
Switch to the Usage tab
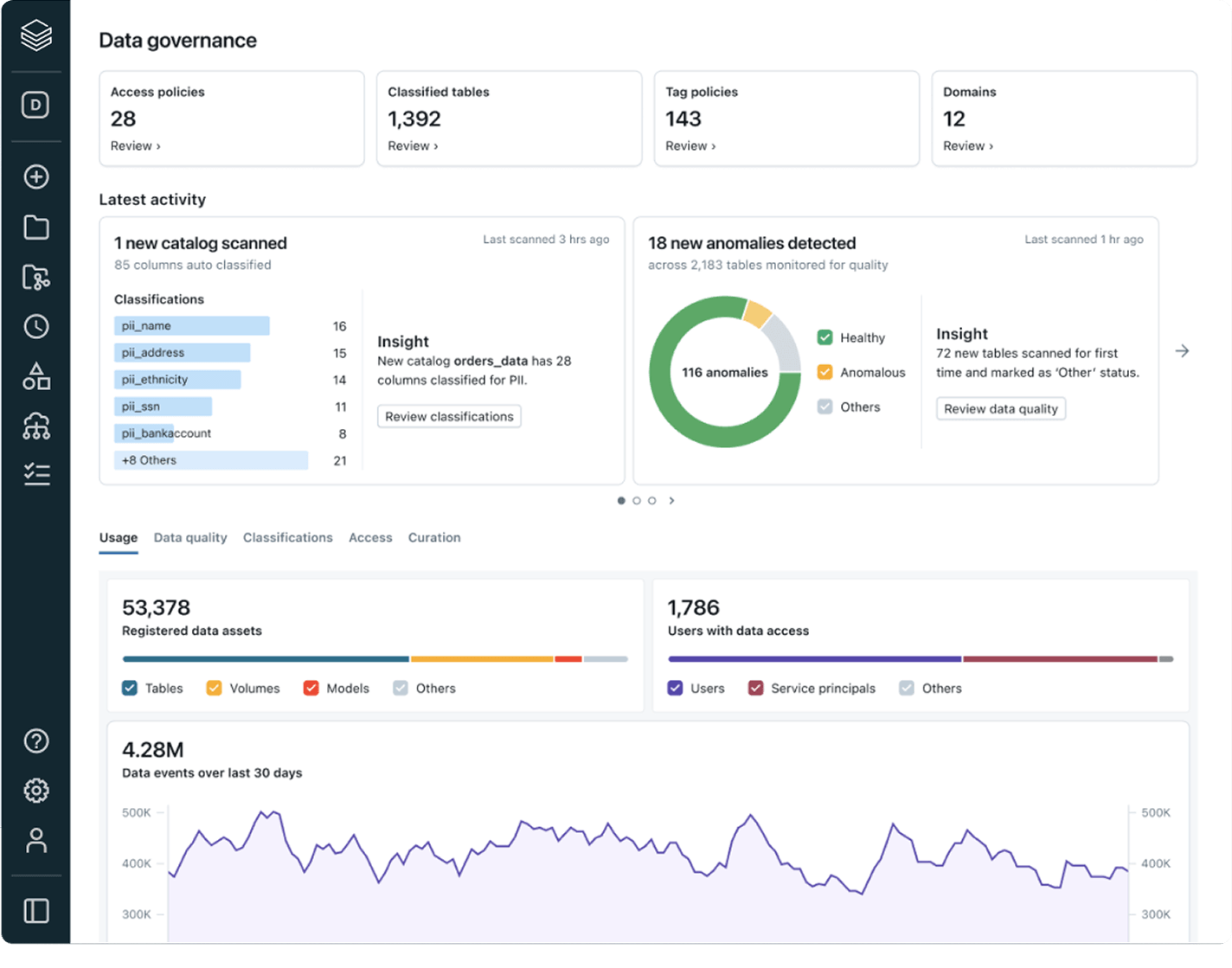(x=119, y=538)
